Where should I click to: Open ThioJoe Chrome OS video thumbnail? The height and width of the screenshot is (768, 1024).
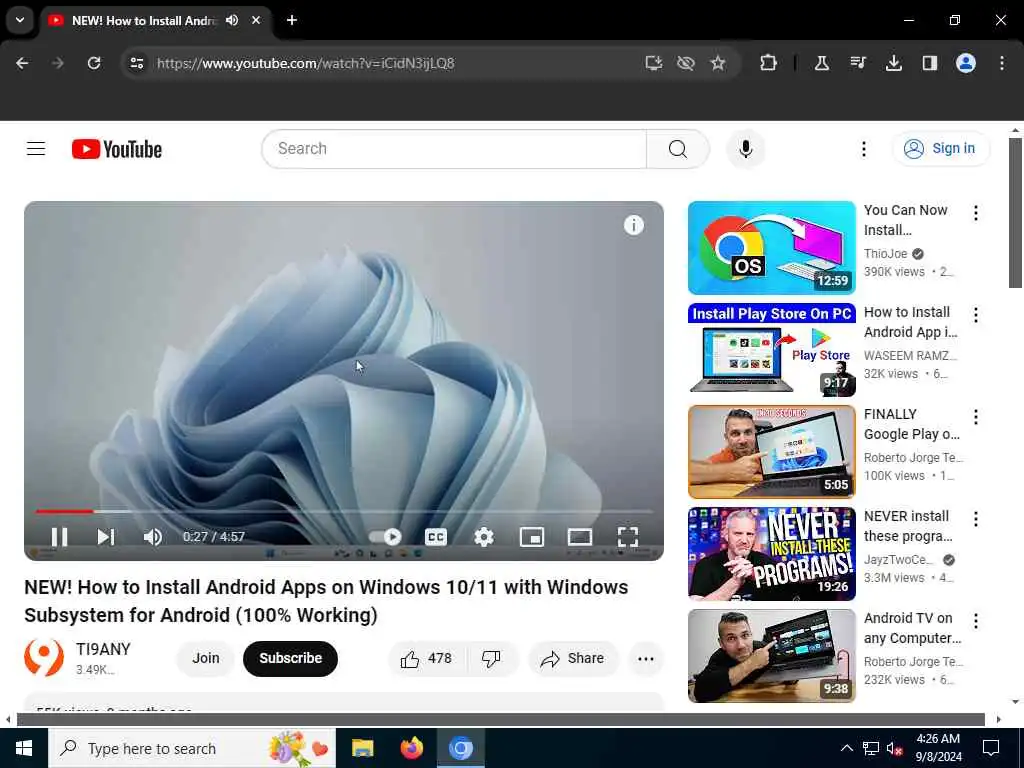click(x=771, y=248)
